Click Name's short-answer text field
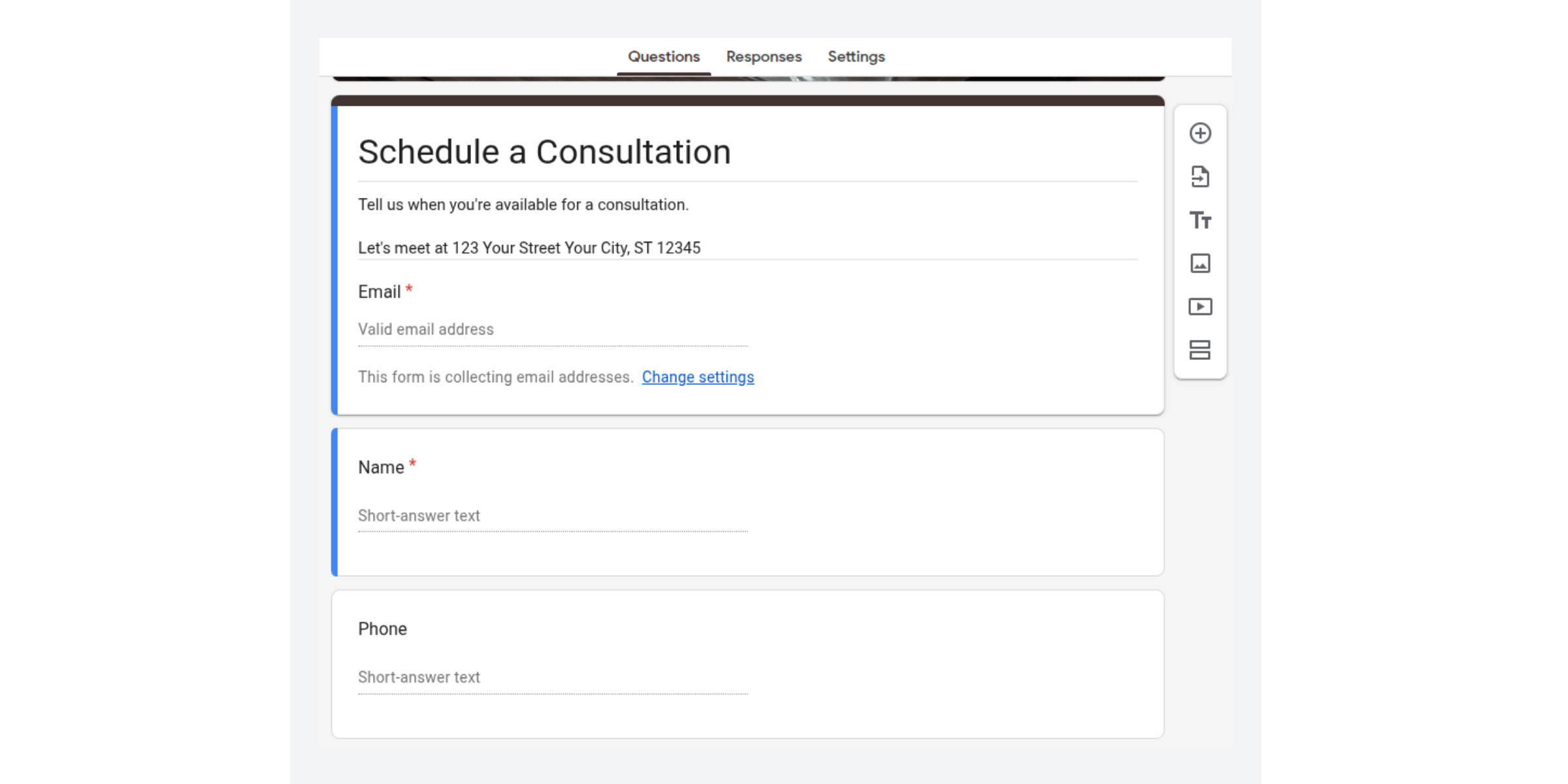The width and height of the screenshot is (1568, 784). click(x=552, y=515)
